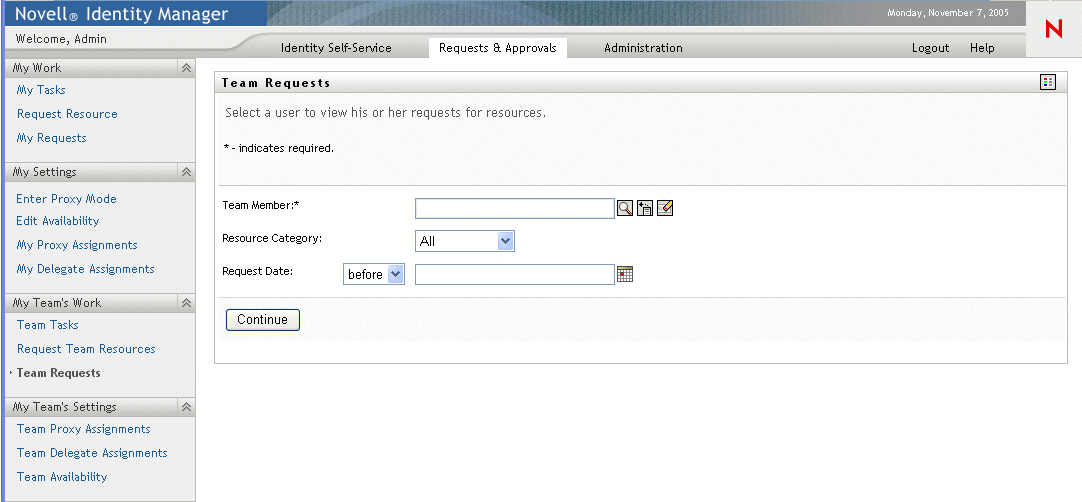The height and width of the screenshot is (502, 1082).
Task: Collapse the My Team's Work section
Action: pyautogui.click(x=186, y=303)
